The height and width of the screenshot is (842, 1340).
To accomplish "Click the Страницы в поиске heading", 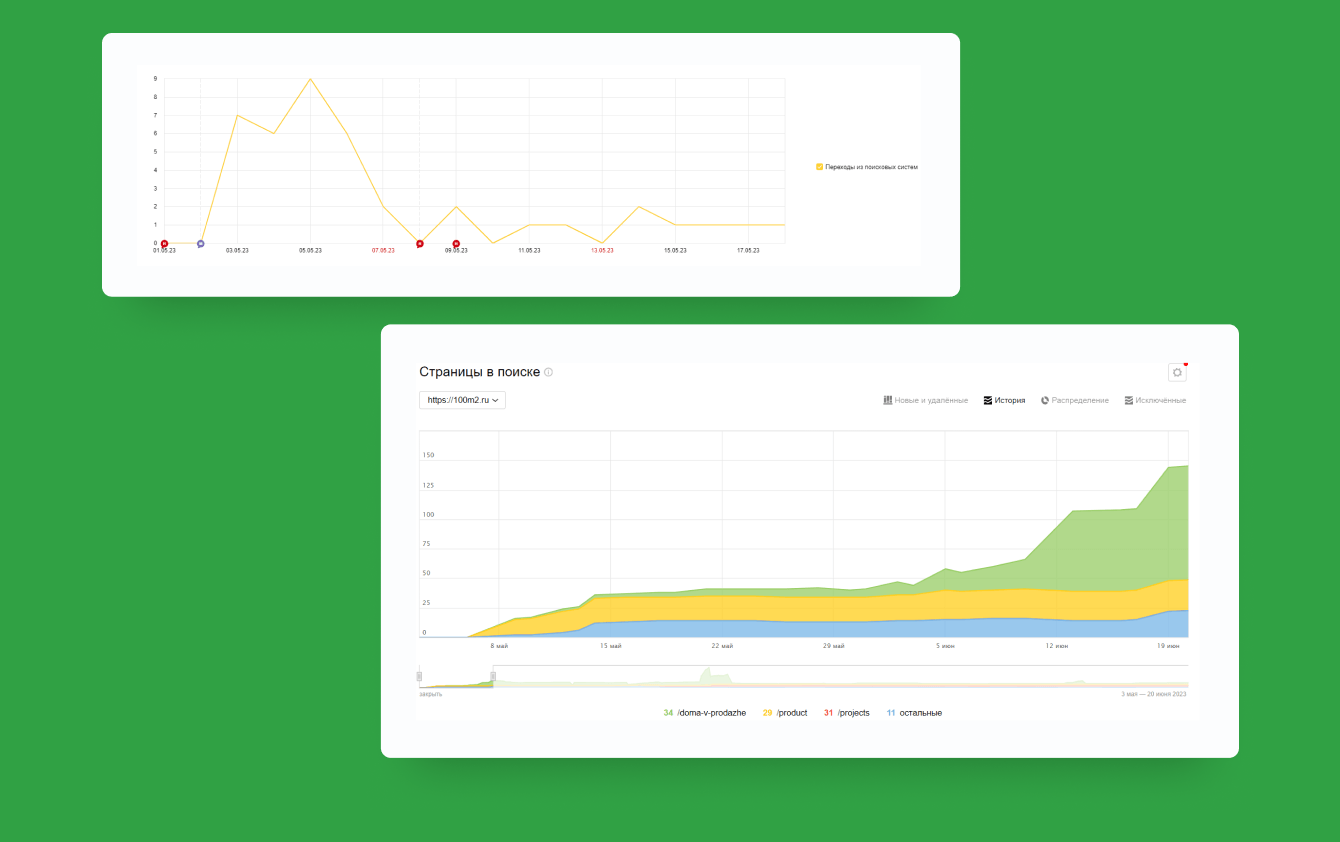I will (480, 372).
